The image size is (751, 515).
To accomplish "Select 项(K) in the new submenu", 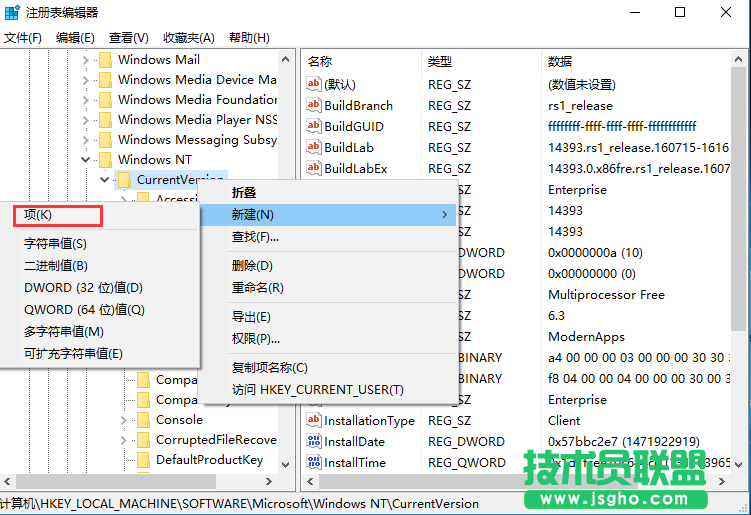I will pyautogui.click(x=38, y=214).
